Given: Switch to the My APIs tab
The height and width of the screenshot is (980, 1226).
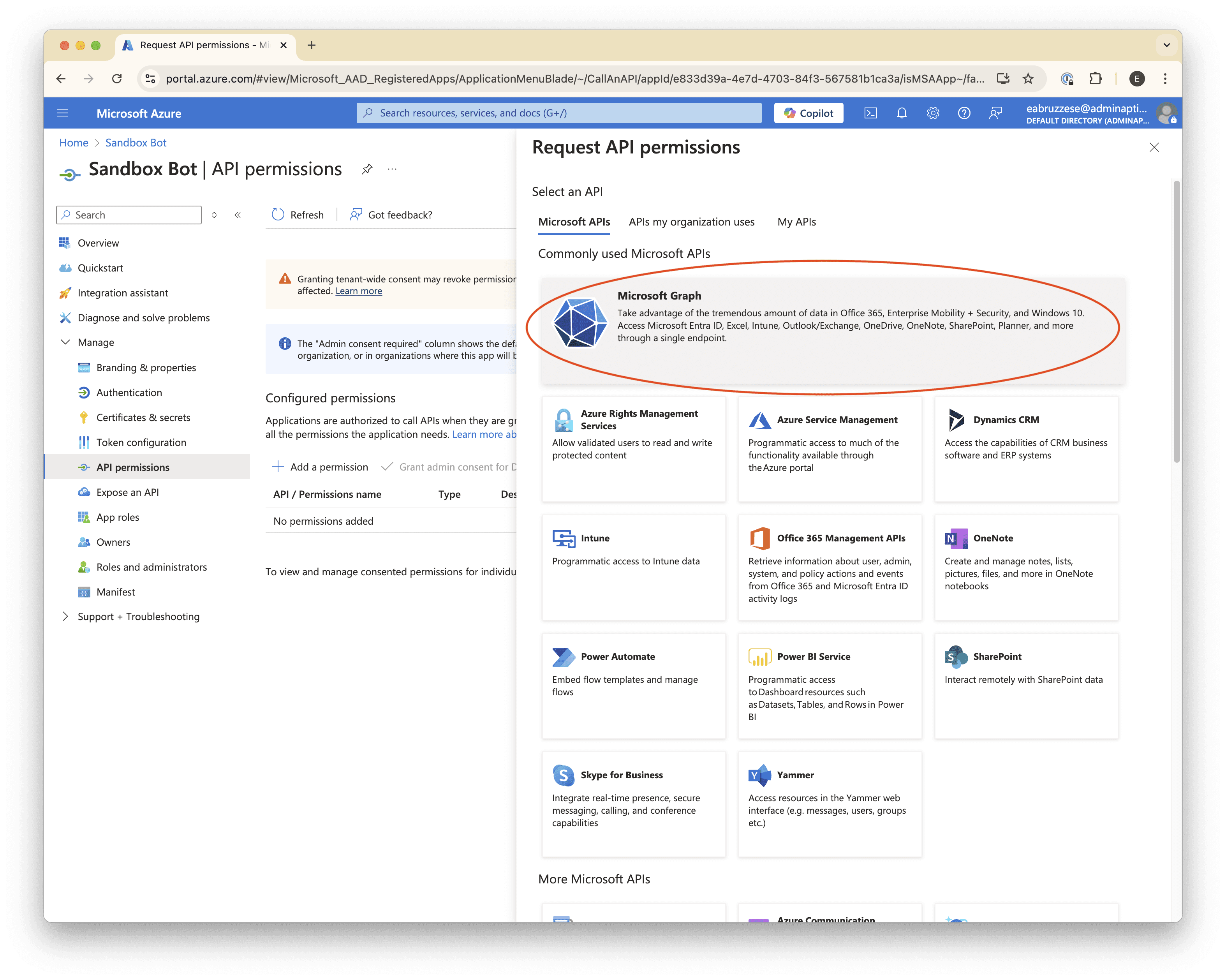Looking at the screenshot, I should click(x=796, y=222).
